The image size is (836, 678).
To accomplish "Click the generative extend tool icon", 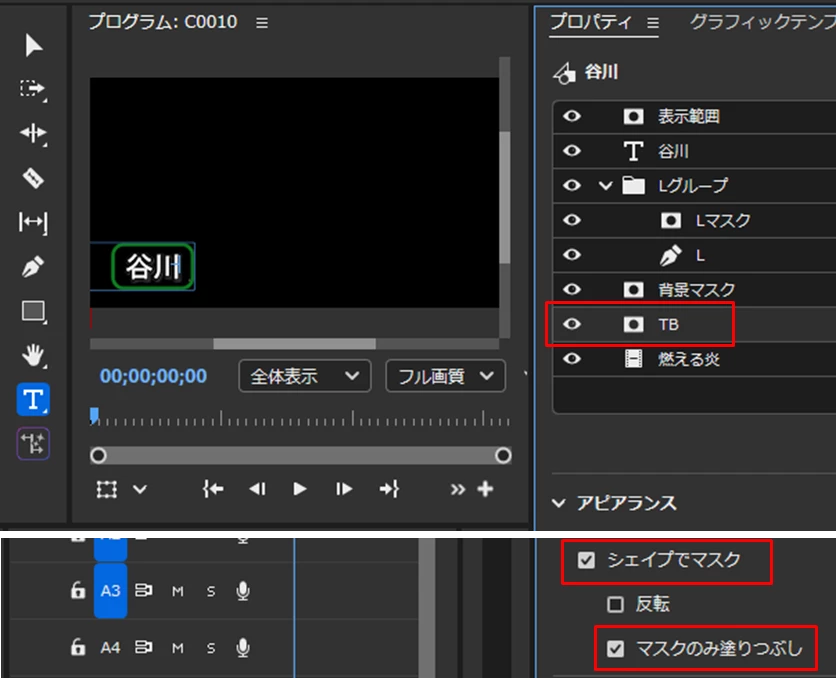I will (33, 443).
